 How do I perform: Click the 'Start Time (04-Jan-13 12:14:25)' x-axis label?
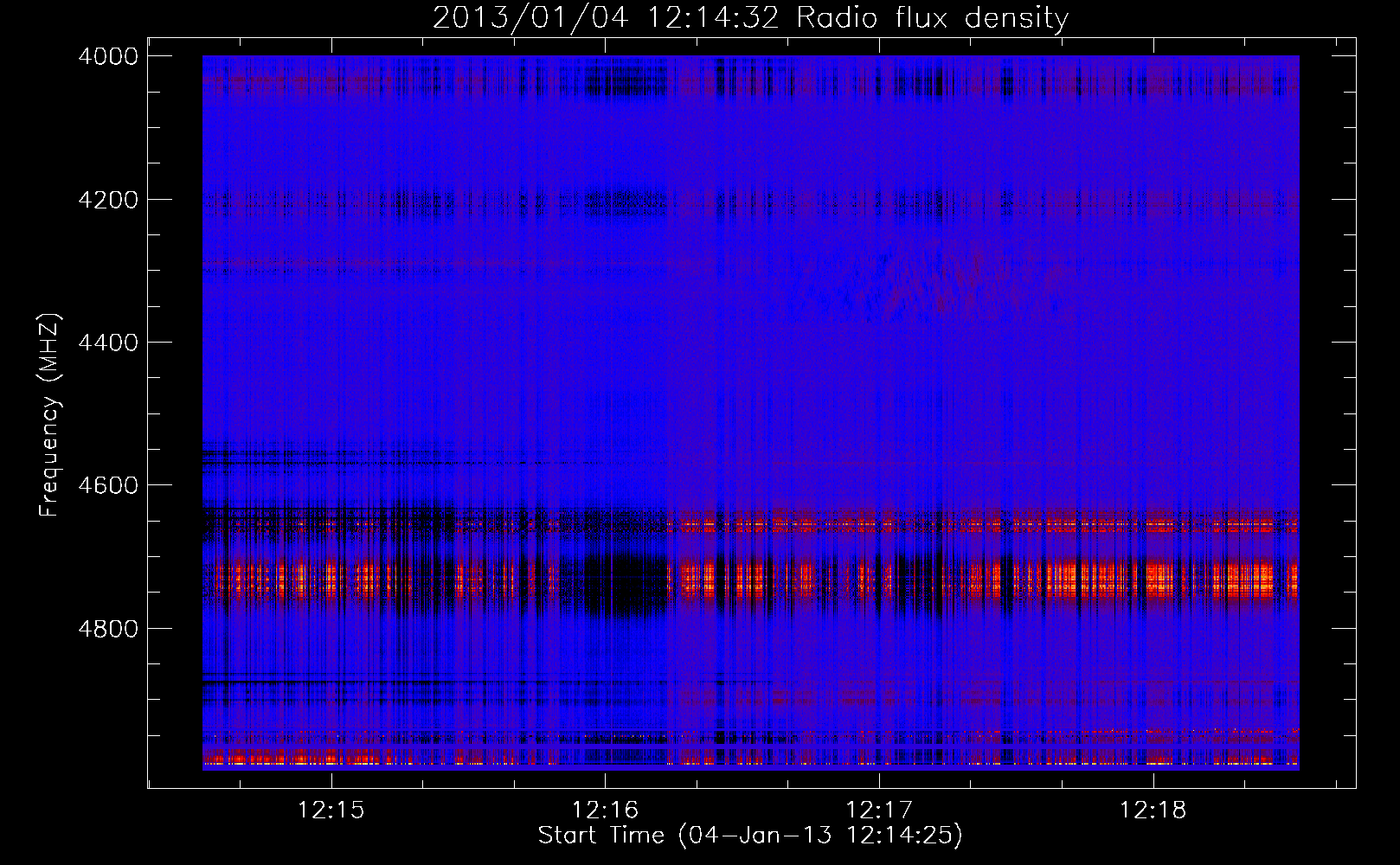750,836
